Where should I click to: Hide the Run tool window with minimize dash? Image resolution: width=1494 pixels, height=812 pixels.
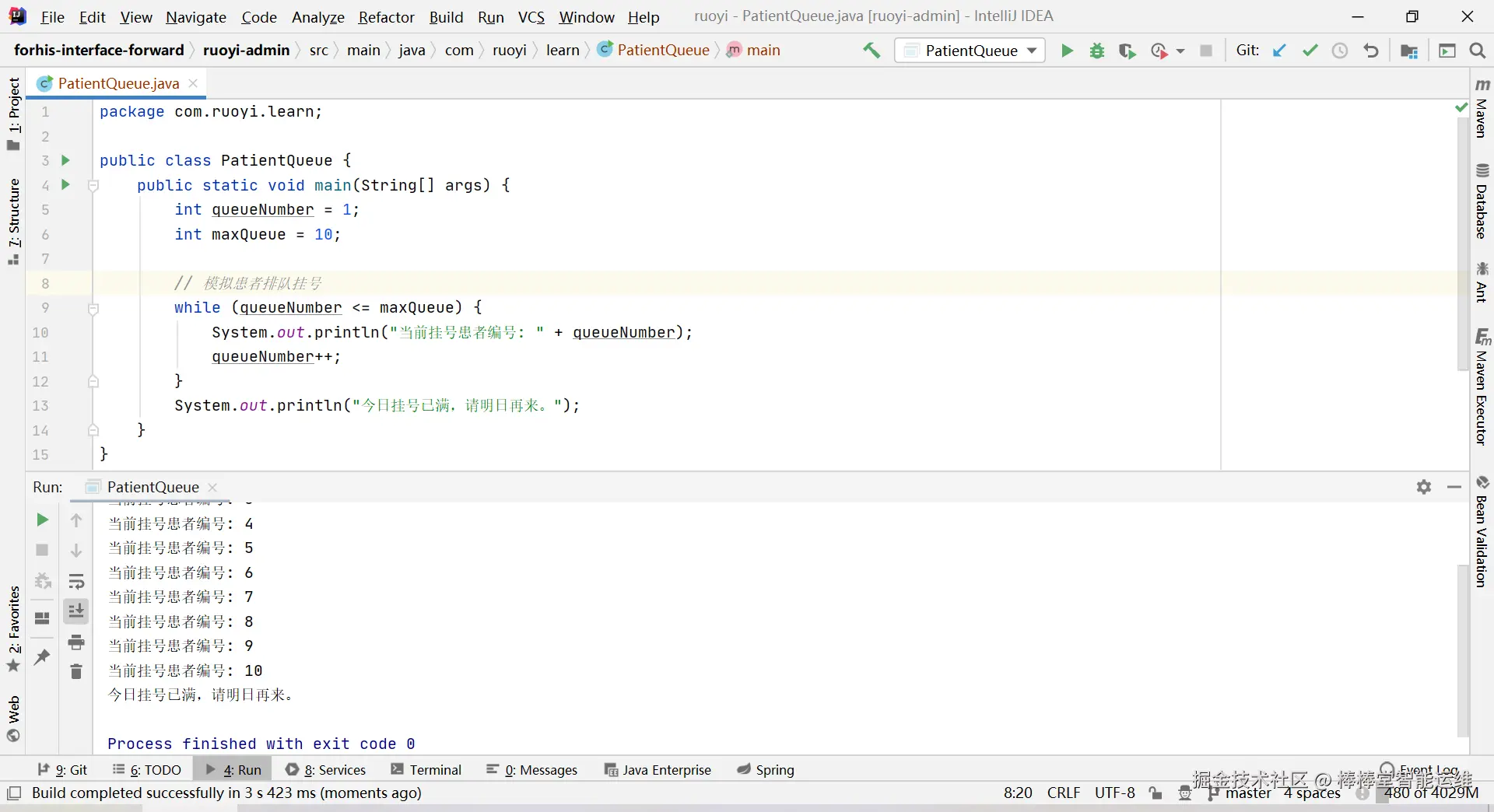(1454, 487)
